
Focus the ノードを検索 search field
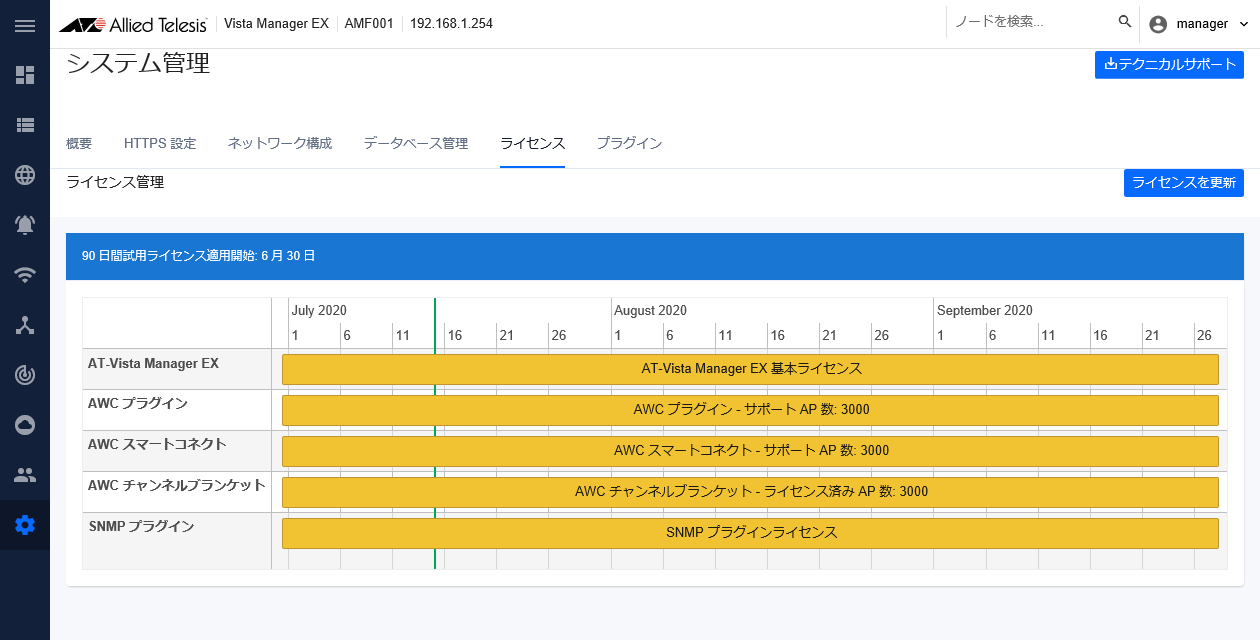(x=1030, y=22)
